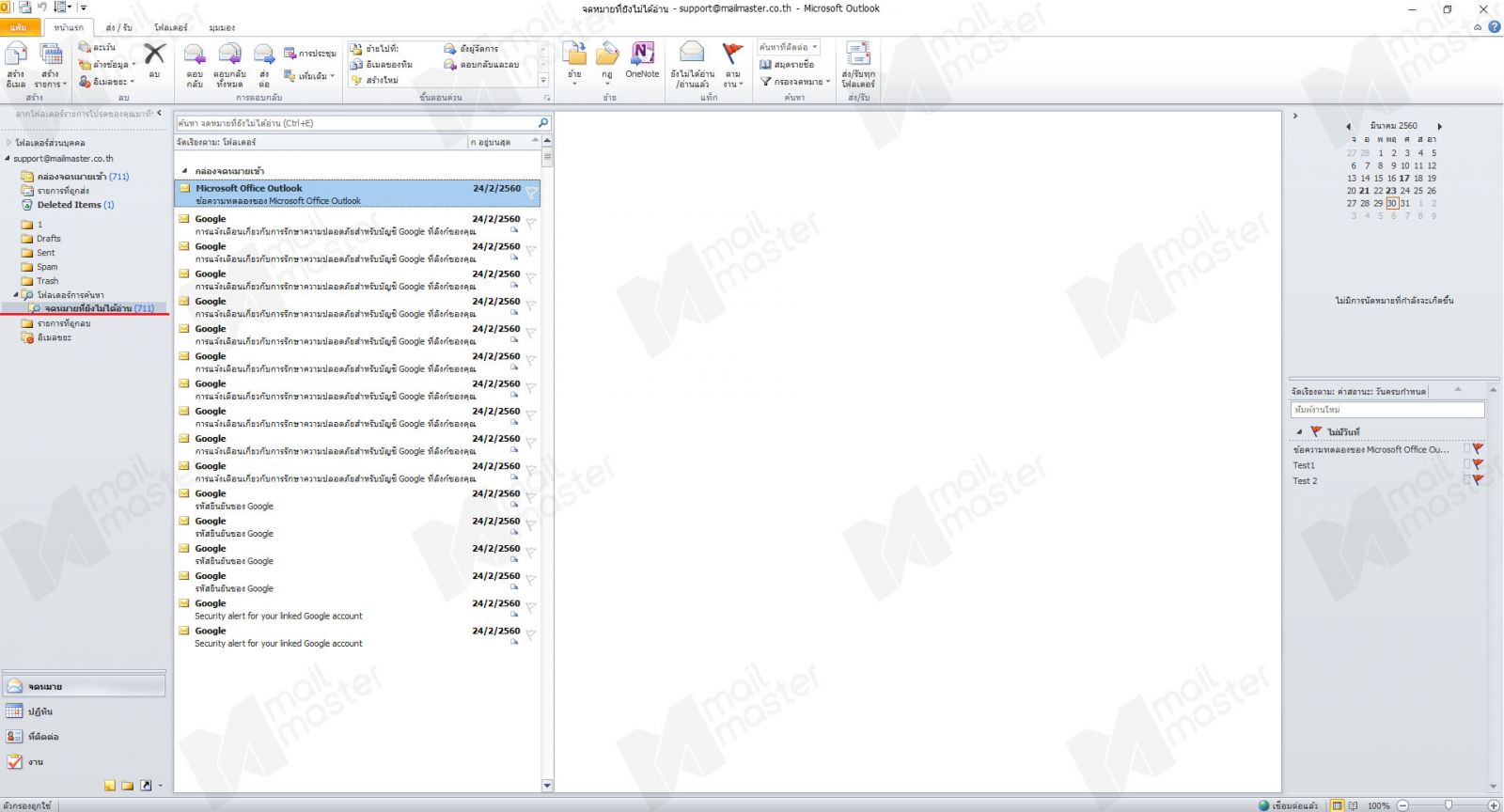Forward the selected message
The image size is (1504, 812).
pyautogui.click(x=264, y=65)
